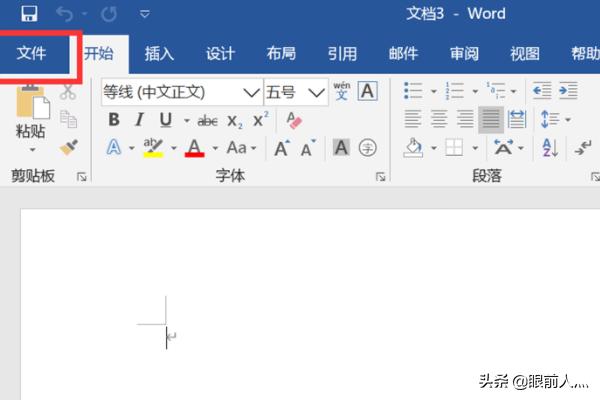The height and width of the screenshot is (400, 600).
Task: Open the Text Effects dropdown arrow
Action: [132, 148]
